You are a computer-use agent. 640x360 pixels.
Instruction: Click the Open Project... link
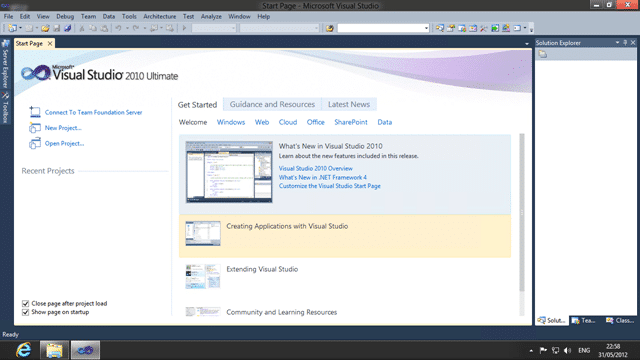pos(64,143)
